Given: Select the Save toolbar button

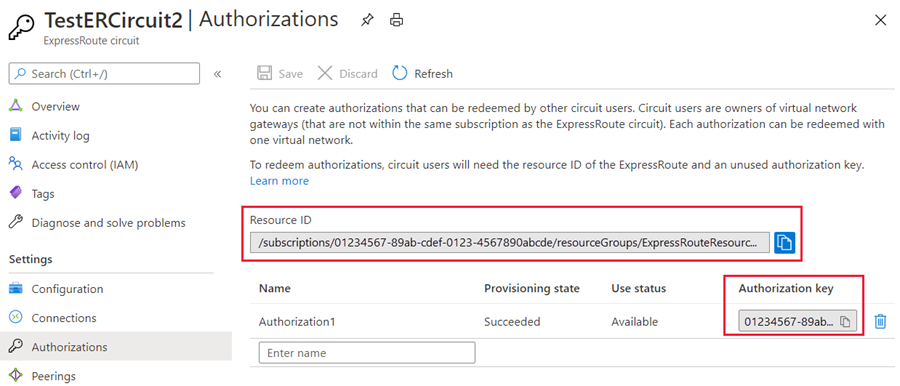Looking at the screenshot, I should pyautogui.click(x=280, y=74).
